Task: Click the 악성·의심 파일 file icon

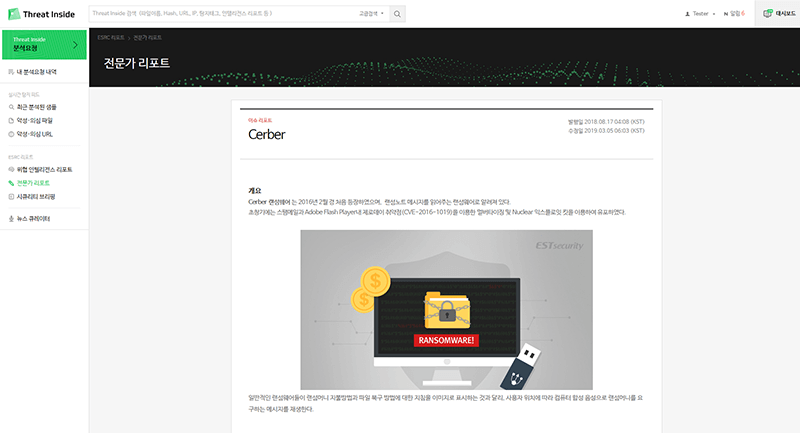Action: click(x=10, y=118)
